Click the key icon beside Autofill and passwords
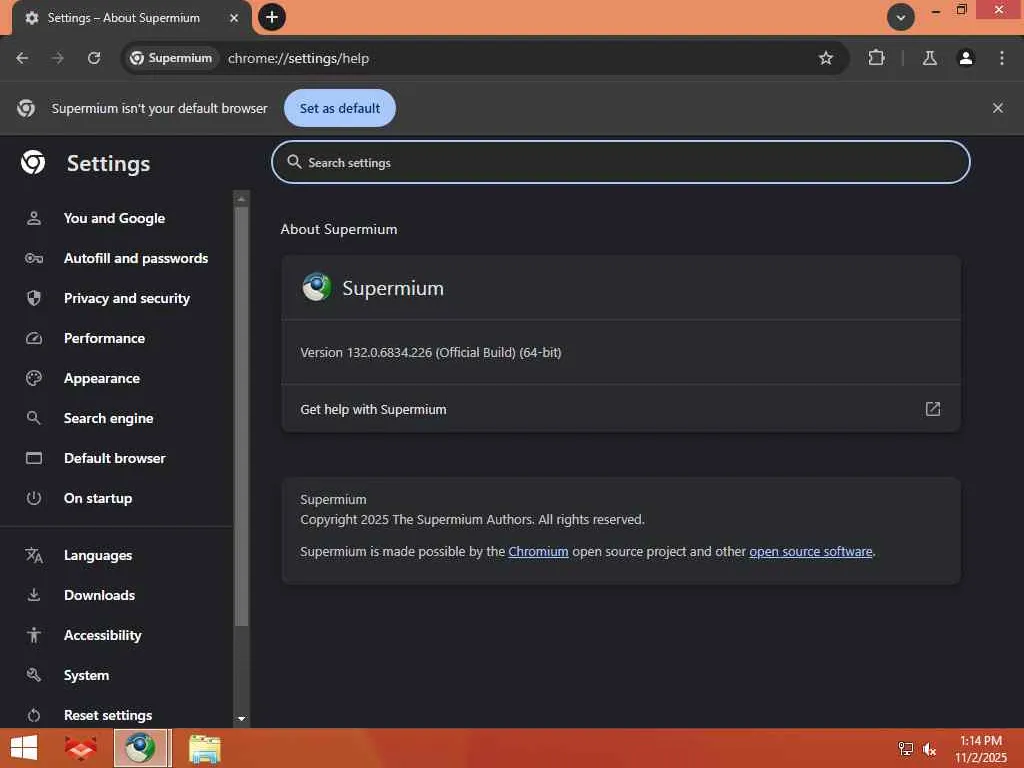 pos(34,258)
